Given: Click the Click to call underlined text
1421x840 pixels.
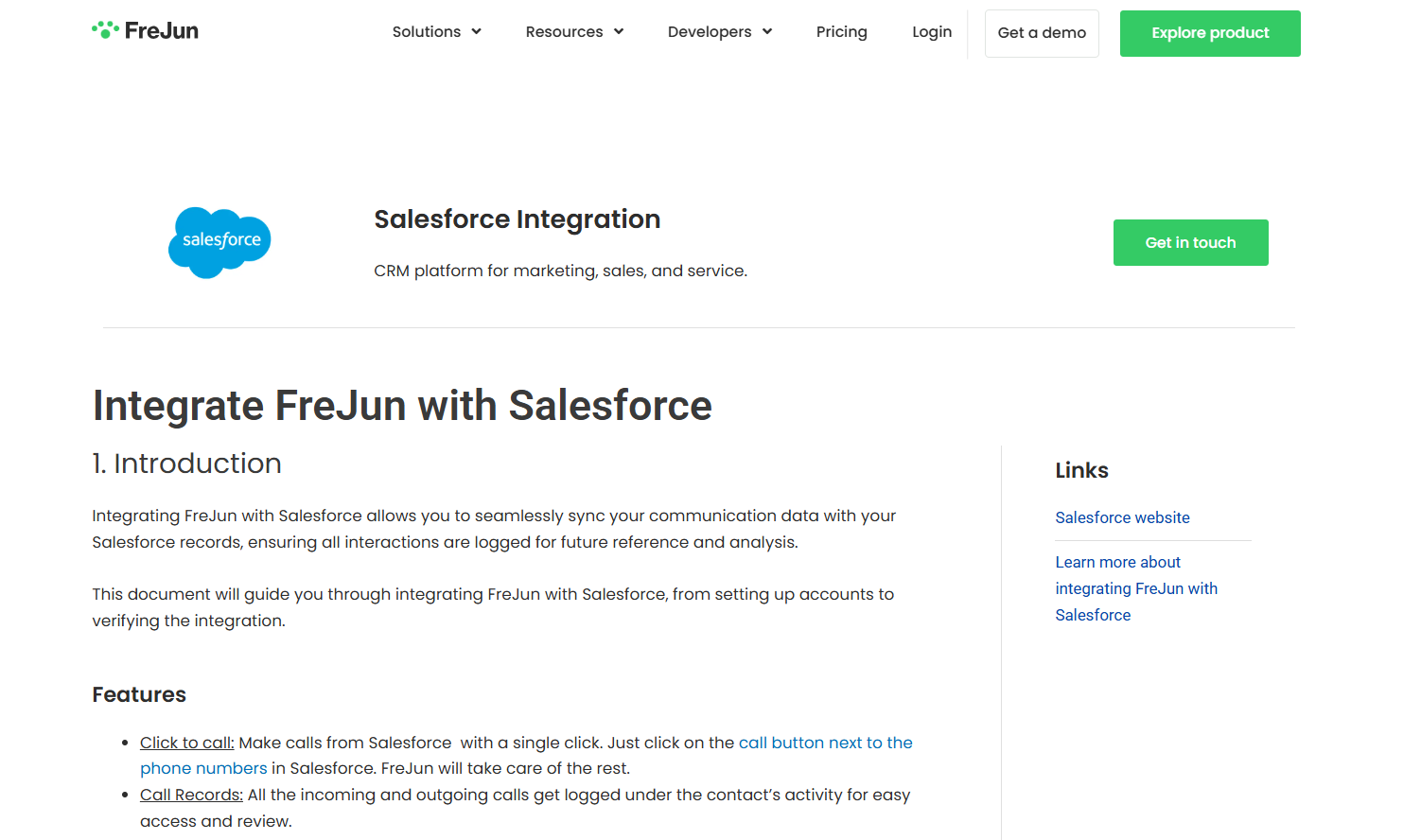Looking at the screenshot, I should pyautogui.click(x=187, y=743).
